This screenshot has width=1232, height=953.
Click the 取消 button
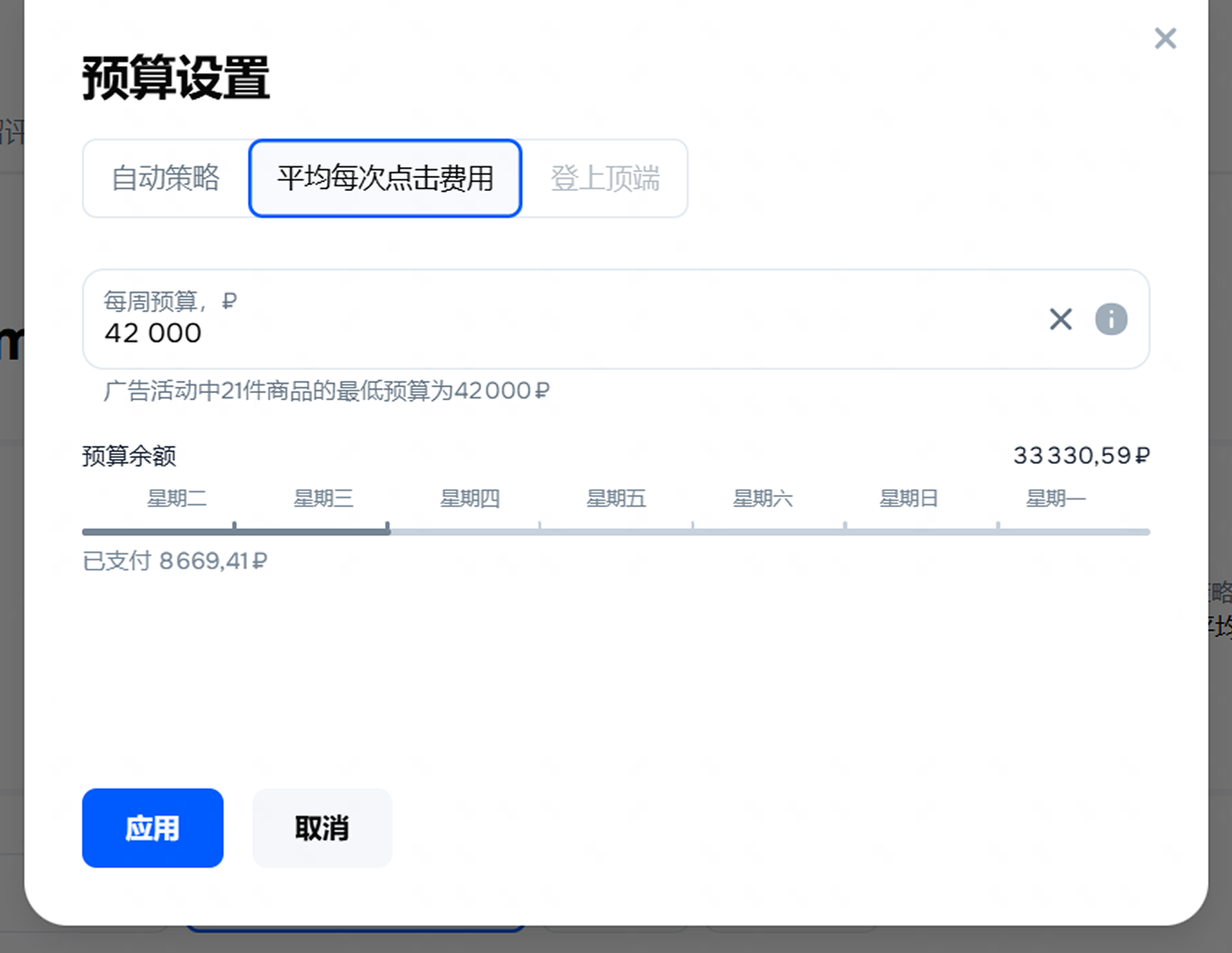[x=322, y=828]
